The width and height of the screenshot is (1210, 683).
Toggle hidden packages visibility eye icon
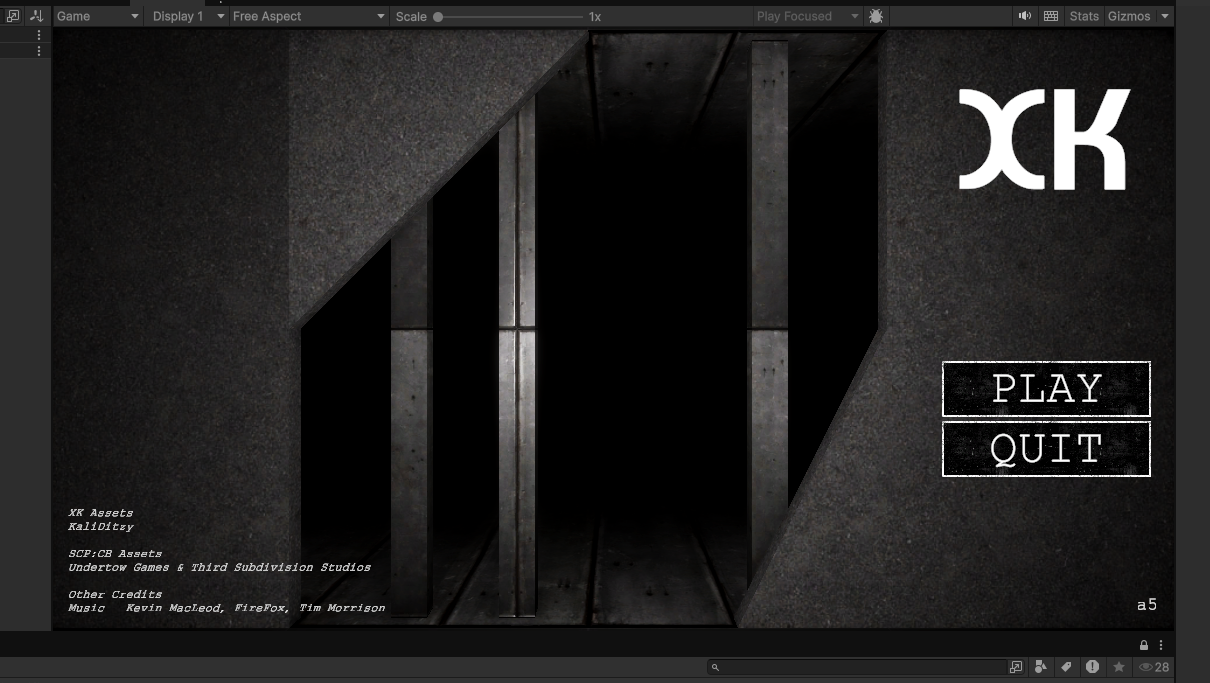(x=1154, y=667)
